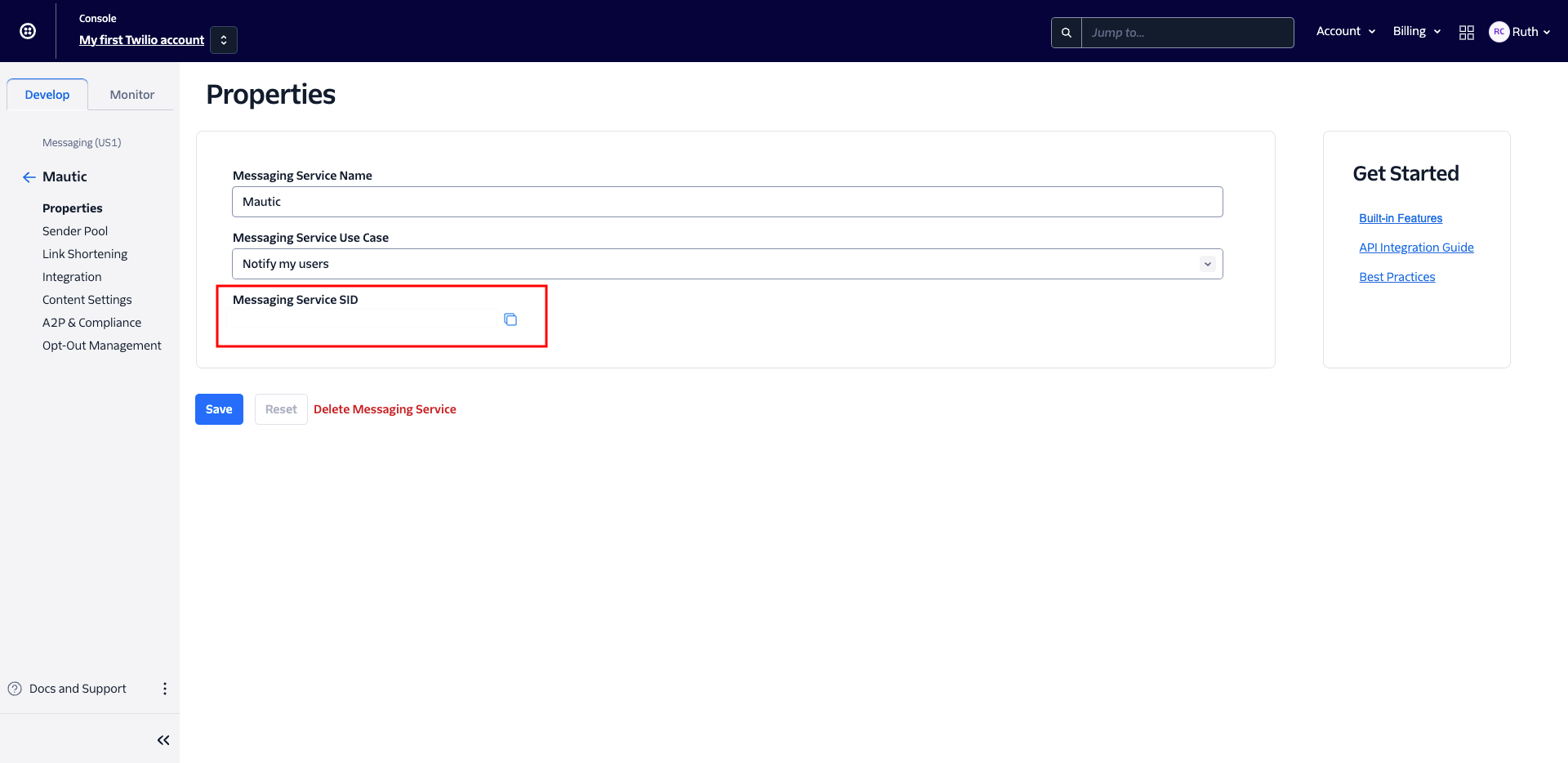This screenshot has height=763, width=1568.
Task: Collapse the sidebar with double-chevron icon
Action: click(x=163, y=740)
